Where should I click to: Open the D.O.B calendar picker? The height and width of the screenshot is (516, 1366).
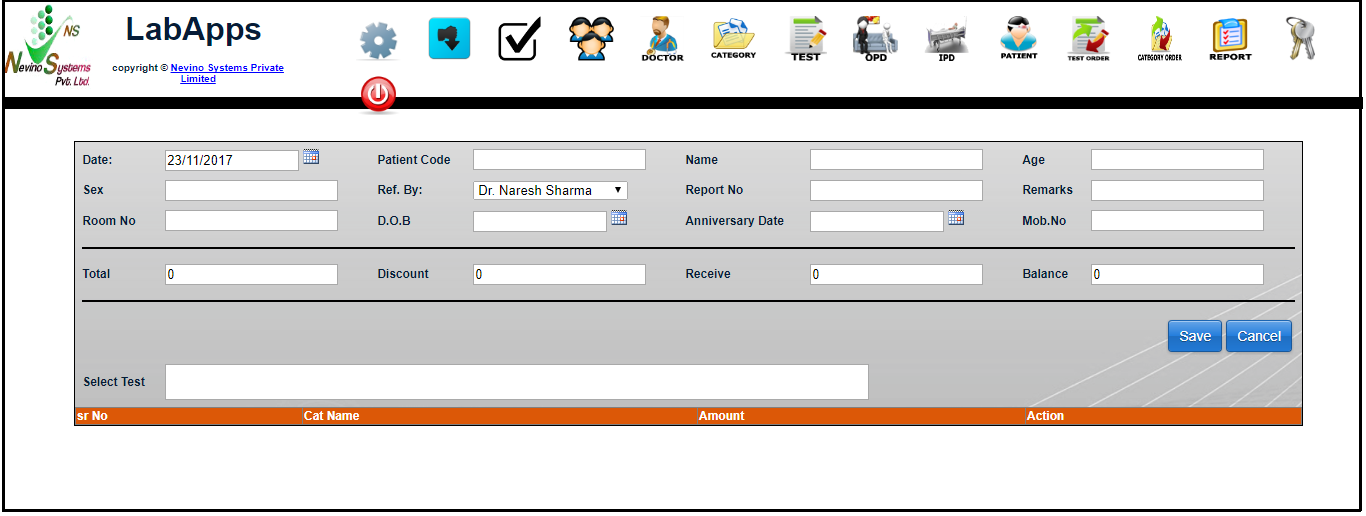click(x=619, y=218)
